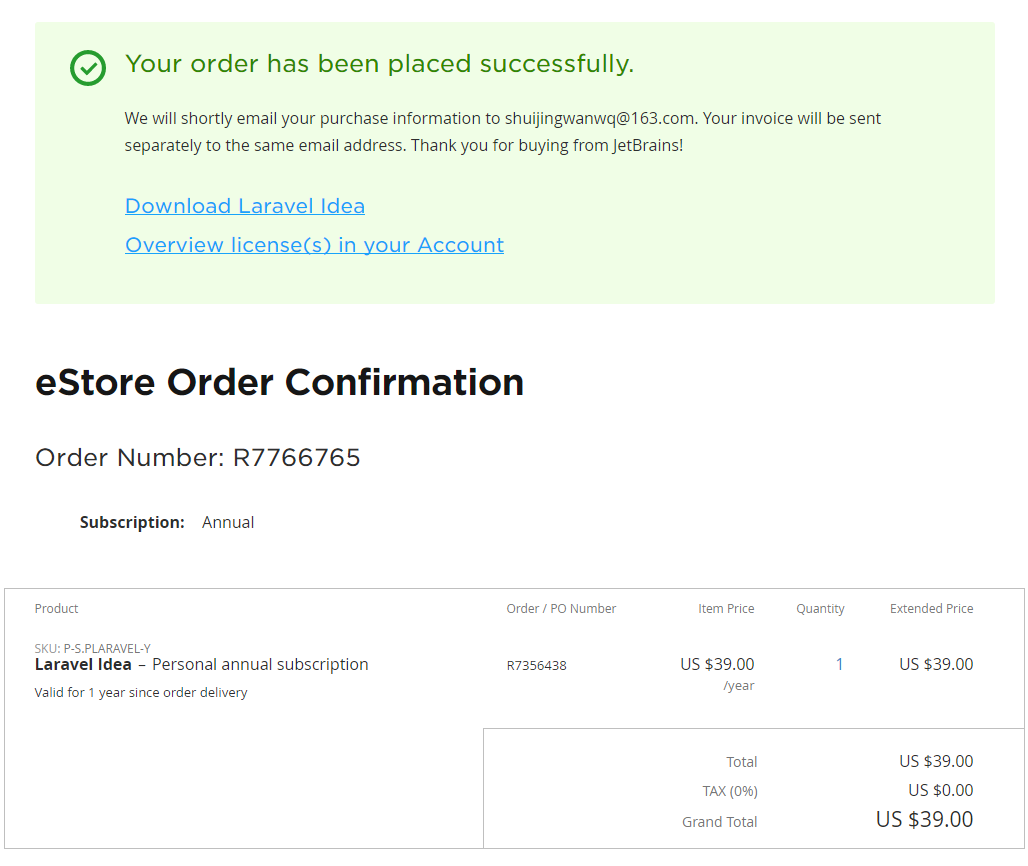Click the Annual subscription value
Screen dimensions: 1028x866
[228, 522]
